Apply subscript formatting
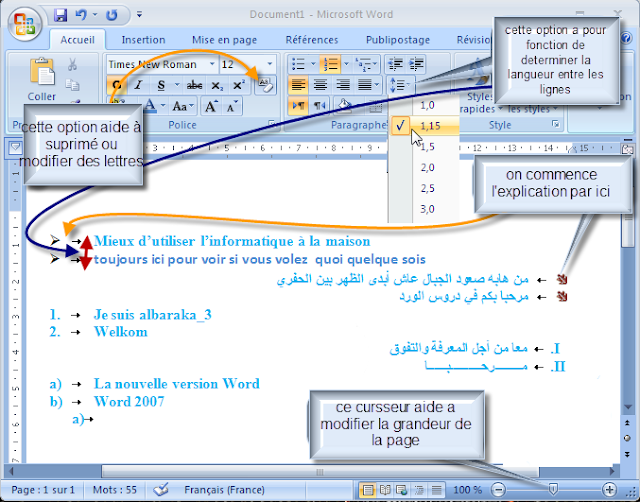Image resolution: width=640 pixels, height=502 pixels. point(216,85)
